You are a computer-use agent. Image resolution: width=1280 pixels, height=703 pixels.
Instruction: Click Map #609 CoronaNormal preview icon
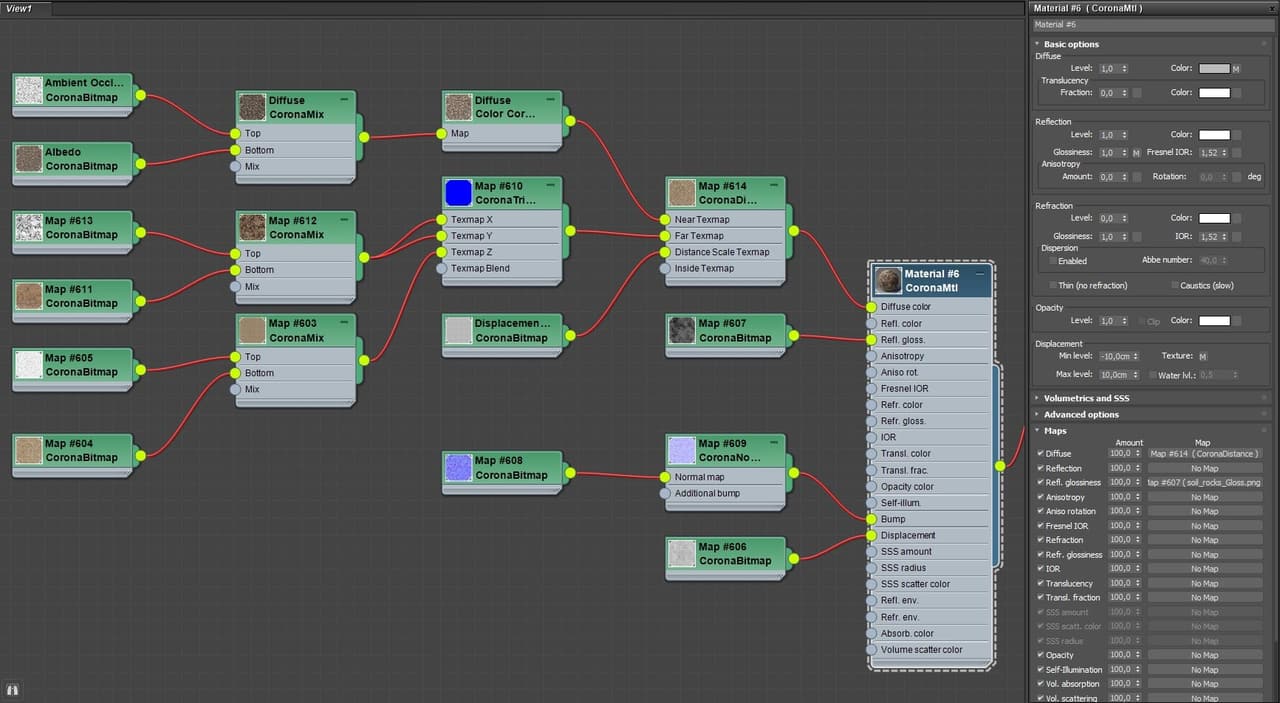coord(682,450)
